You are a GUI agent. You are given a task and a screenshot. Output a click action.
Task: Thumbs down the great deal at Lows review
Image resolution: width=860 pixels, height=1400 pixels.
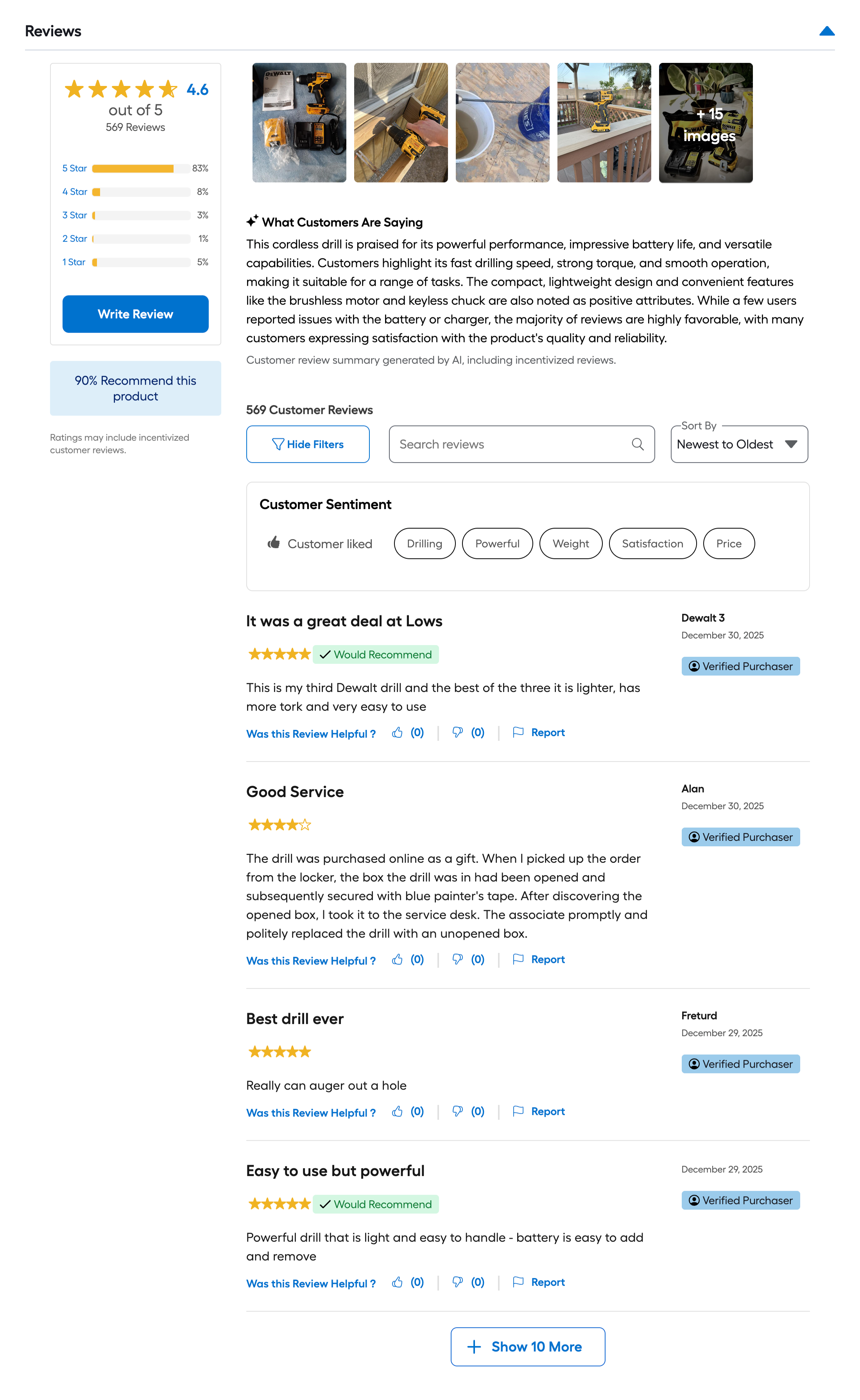click(x=457, y=733)
